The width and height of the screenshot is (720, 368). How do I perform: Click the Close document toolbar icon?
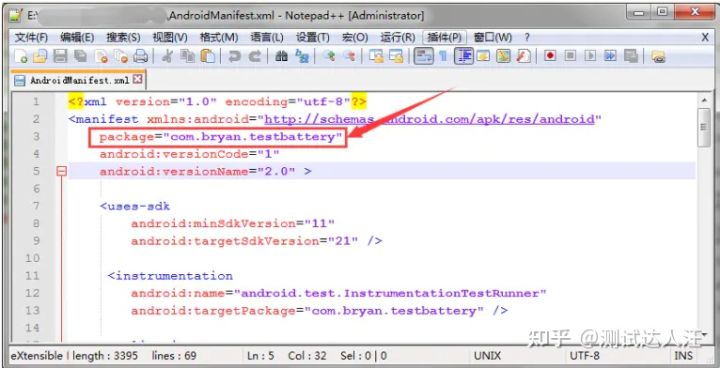click(101, 56)
